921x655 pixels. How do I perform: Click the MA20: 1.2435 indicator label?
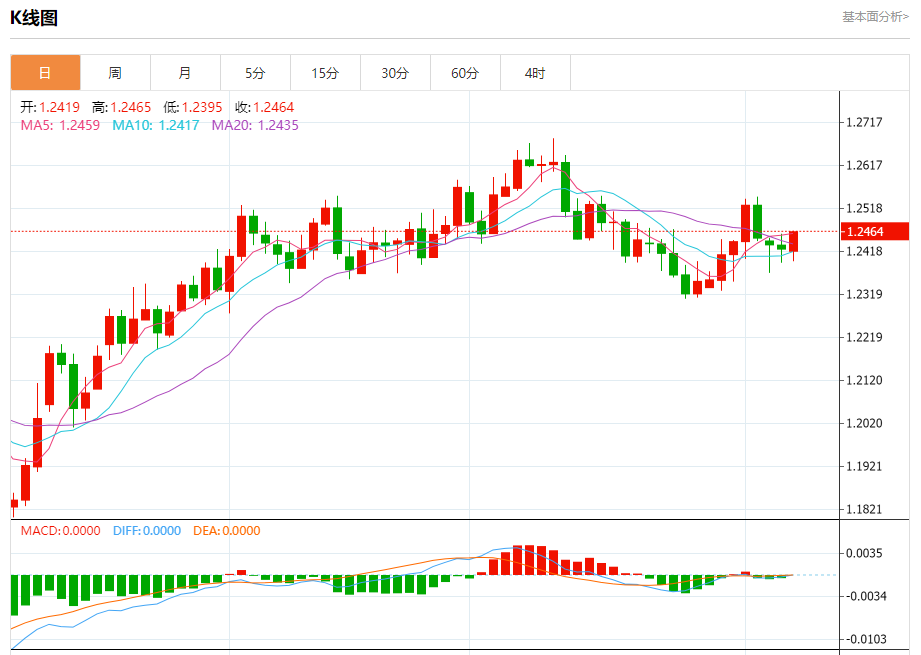pos(255,125)
